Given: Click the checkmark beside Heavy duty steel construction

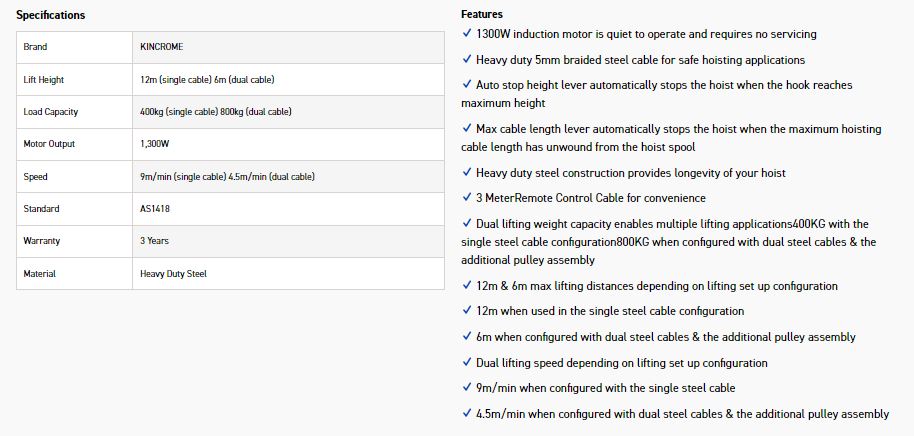Looking at the screenshot, I should [467, 173].
